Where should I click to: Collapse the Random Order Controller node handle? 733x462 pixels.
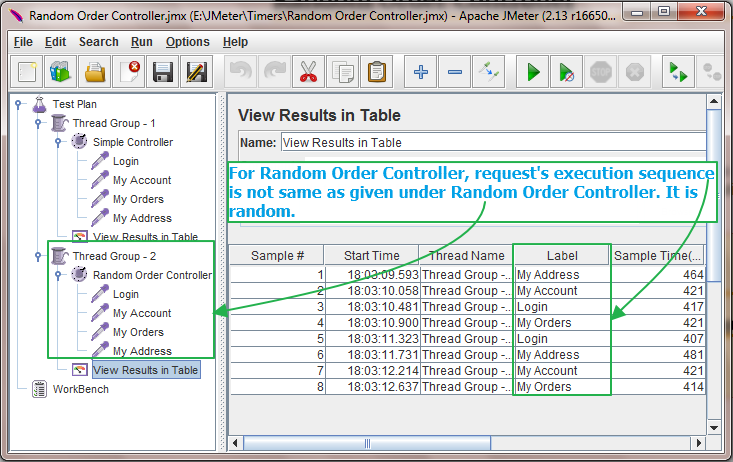(x=58, y=275)
